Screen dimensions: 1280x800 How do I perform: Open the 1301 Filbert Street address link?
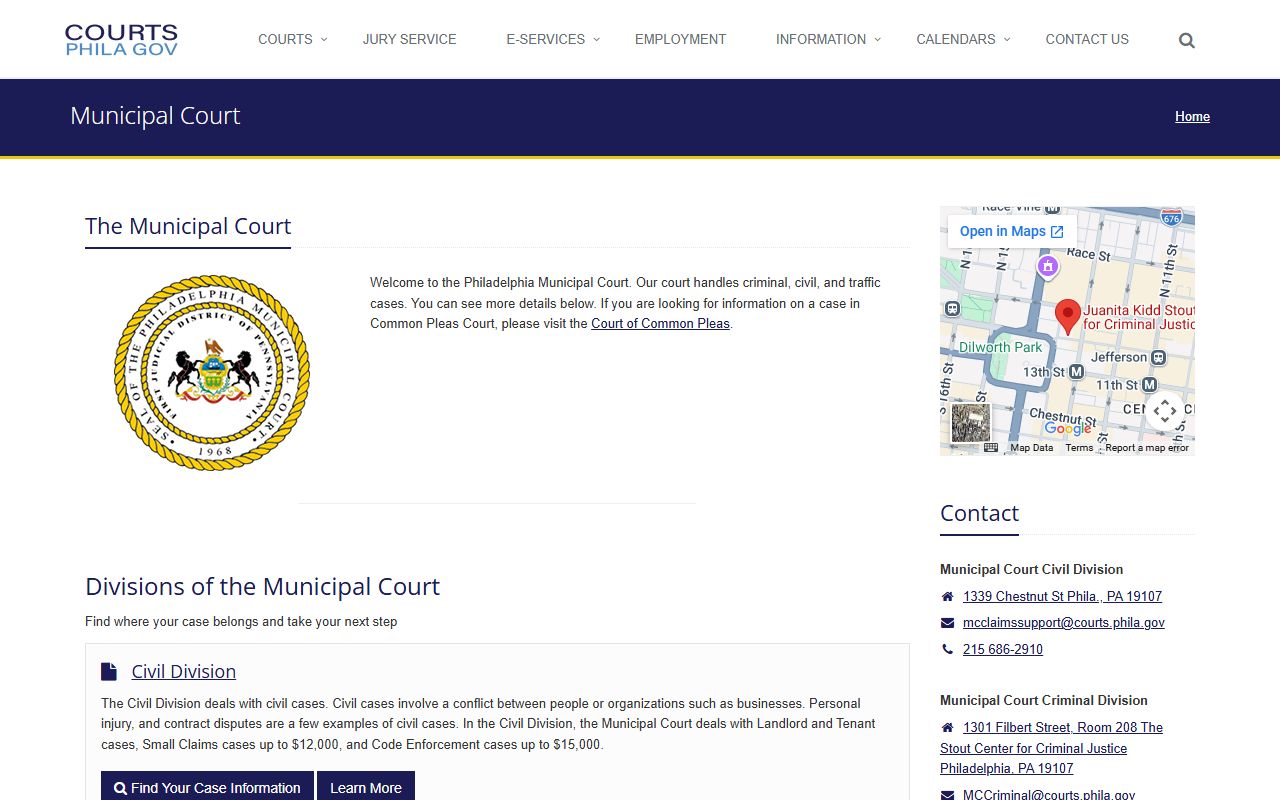tap(1051, 748)
